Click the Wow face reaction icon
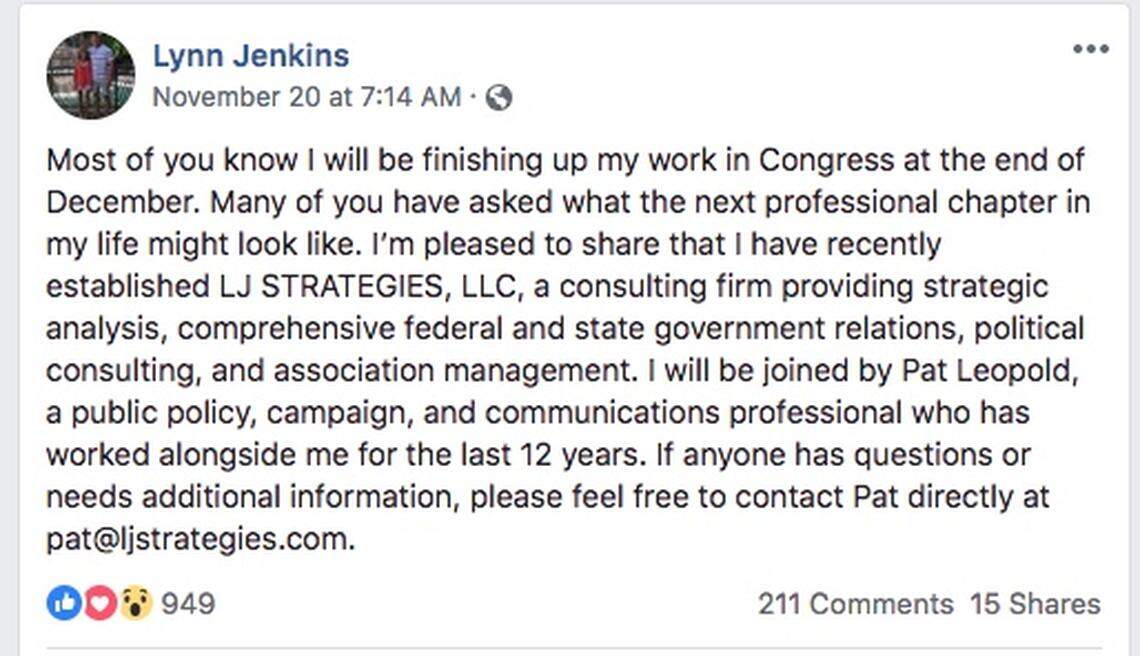 pyautogui.click(x=135, y=603)
